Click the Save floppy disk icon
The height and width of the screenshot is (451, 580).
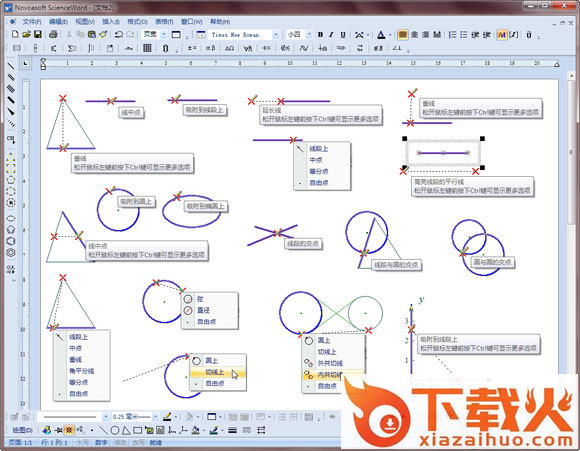[38, 34]
